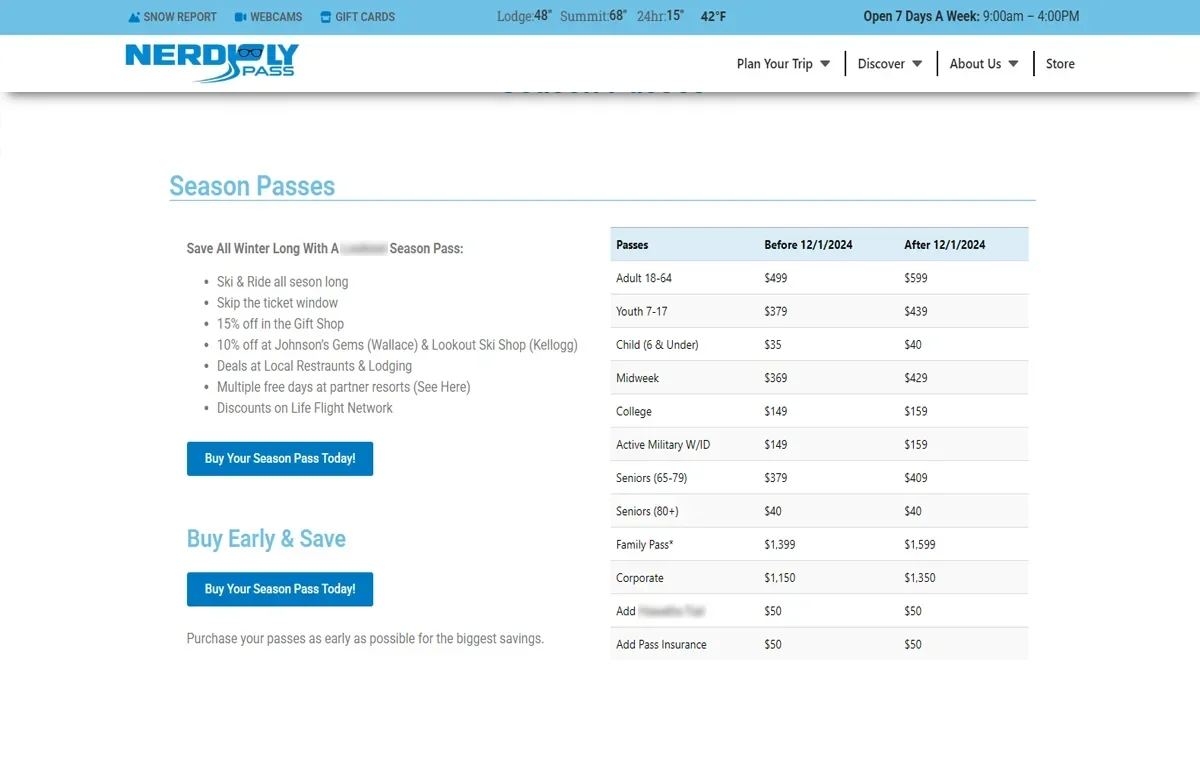Click the Season Passes section heading
1200x772 pixels.
pos(252,186)
